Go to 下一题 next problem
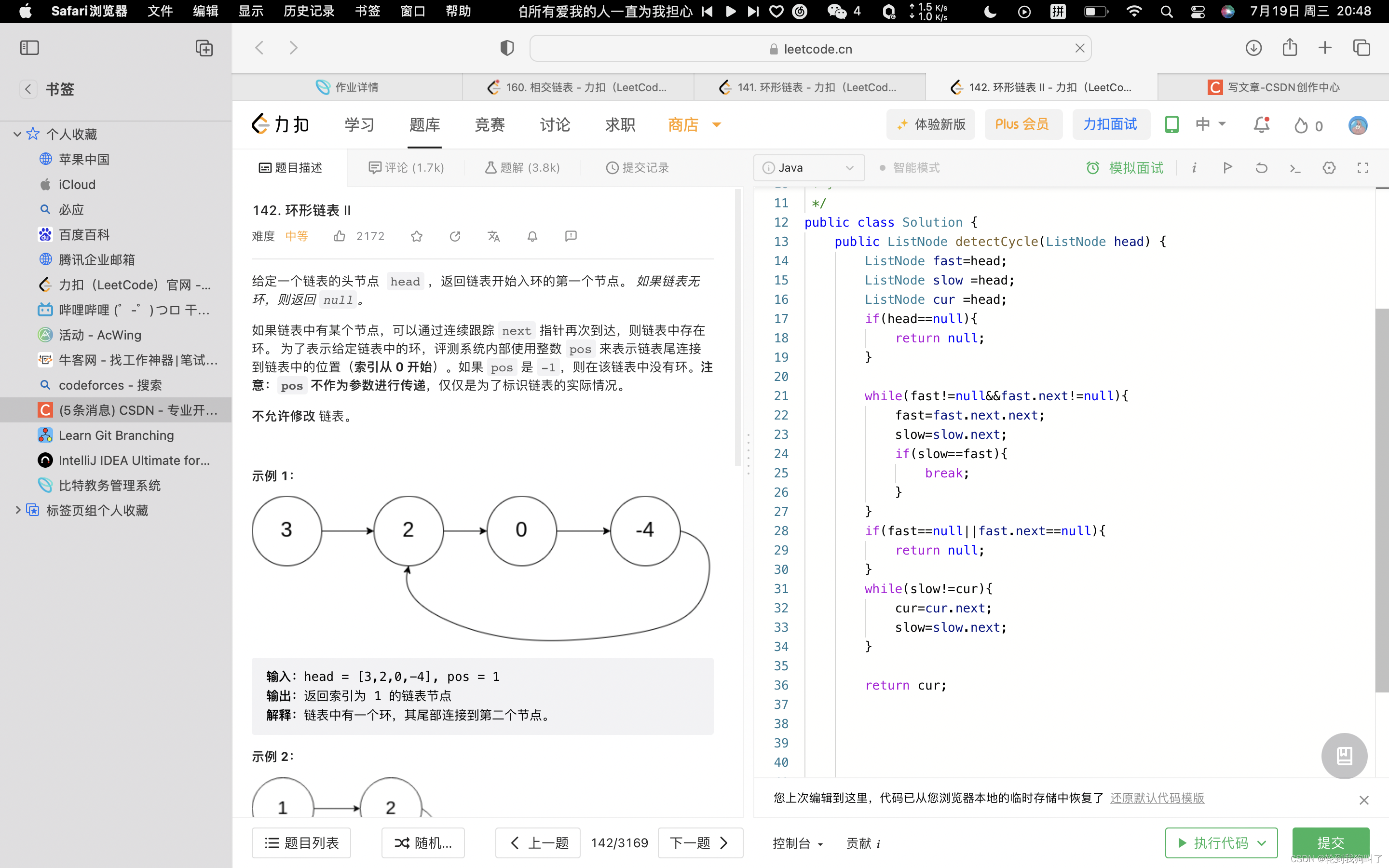Image resolution: width=1389 pixels, height=868 pixels. pos(700,843)
